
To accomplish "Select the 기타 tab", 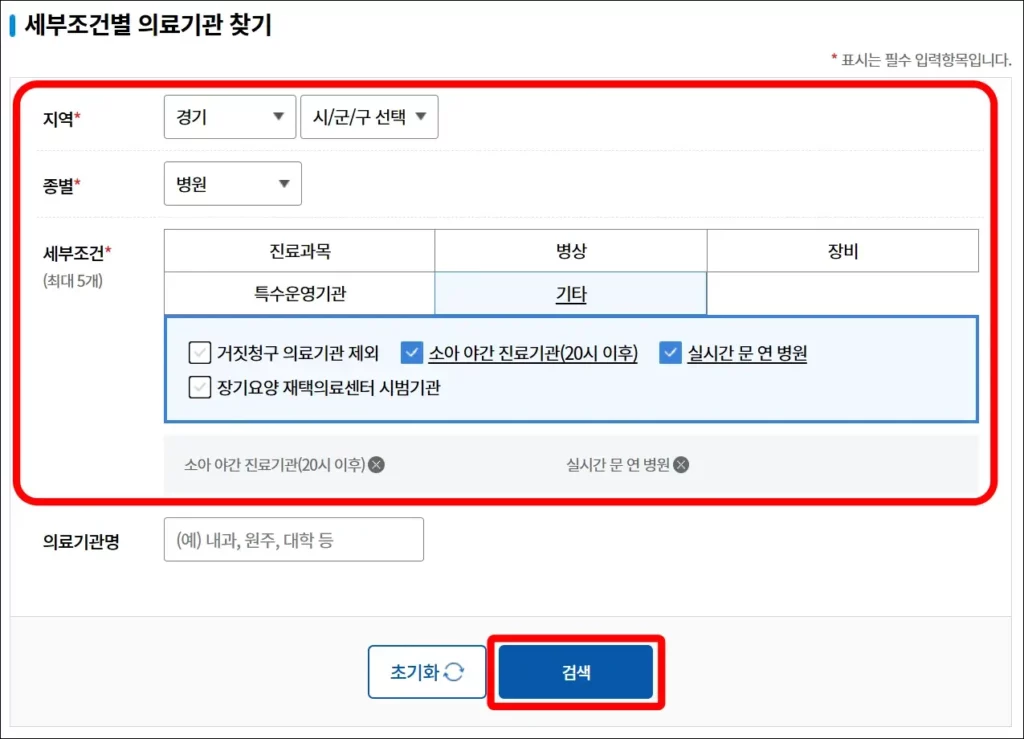I will pyautogui.click(x=571, y=294).
